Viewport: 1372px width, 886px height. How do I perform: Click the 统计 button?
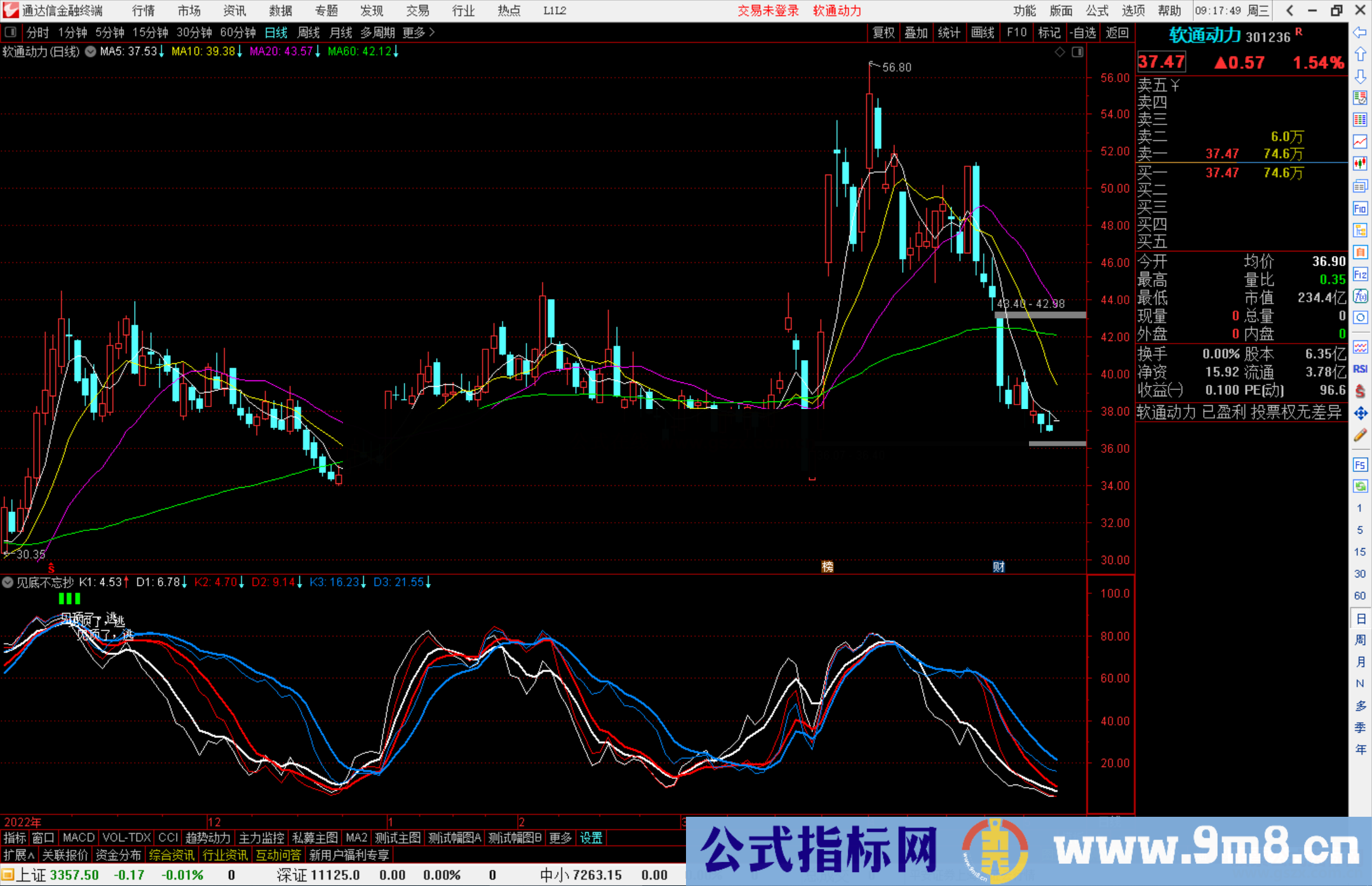[950, 32]
